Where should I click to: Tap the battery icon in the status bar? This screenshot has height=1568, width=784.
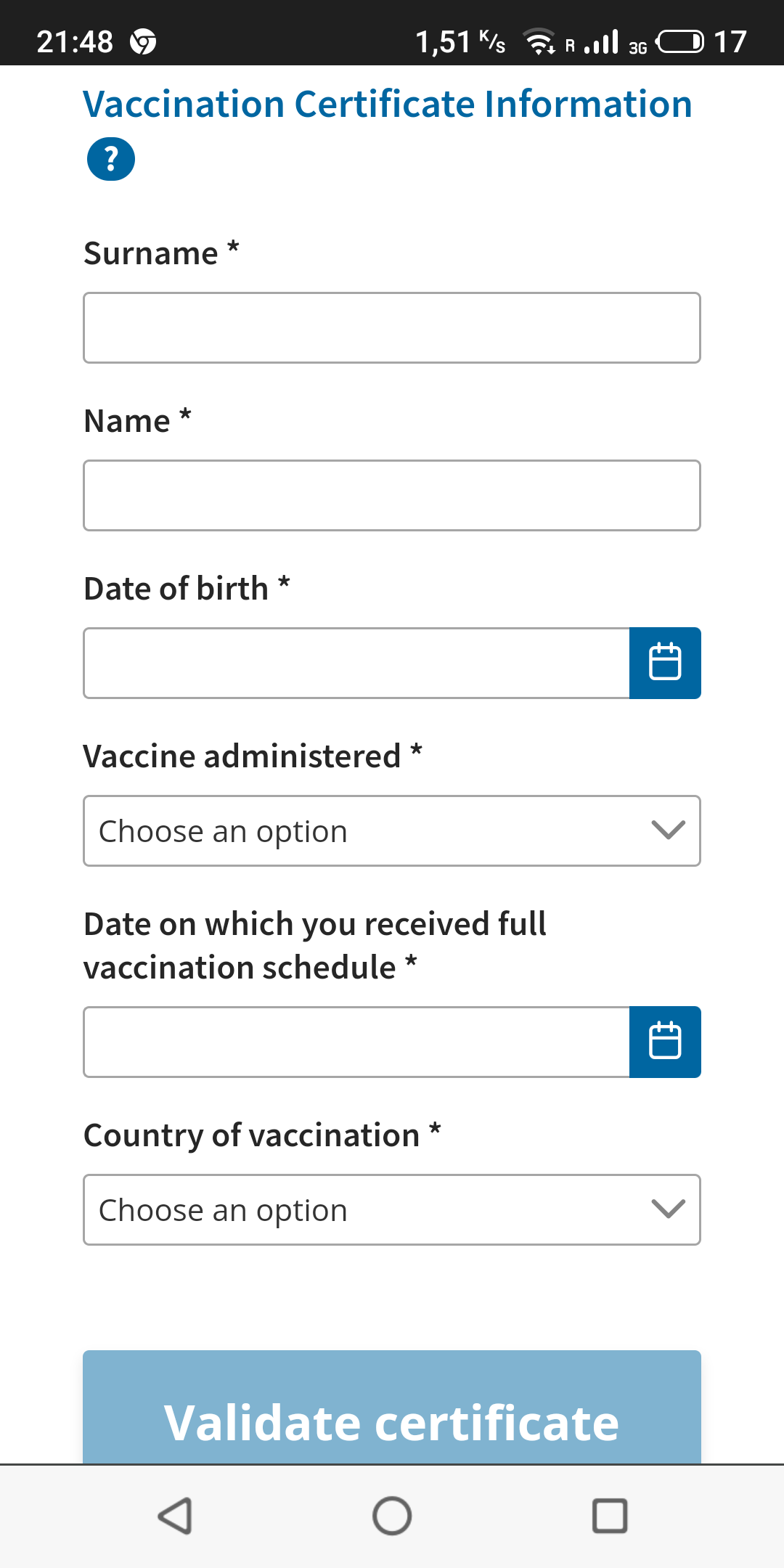coord(679,42)
